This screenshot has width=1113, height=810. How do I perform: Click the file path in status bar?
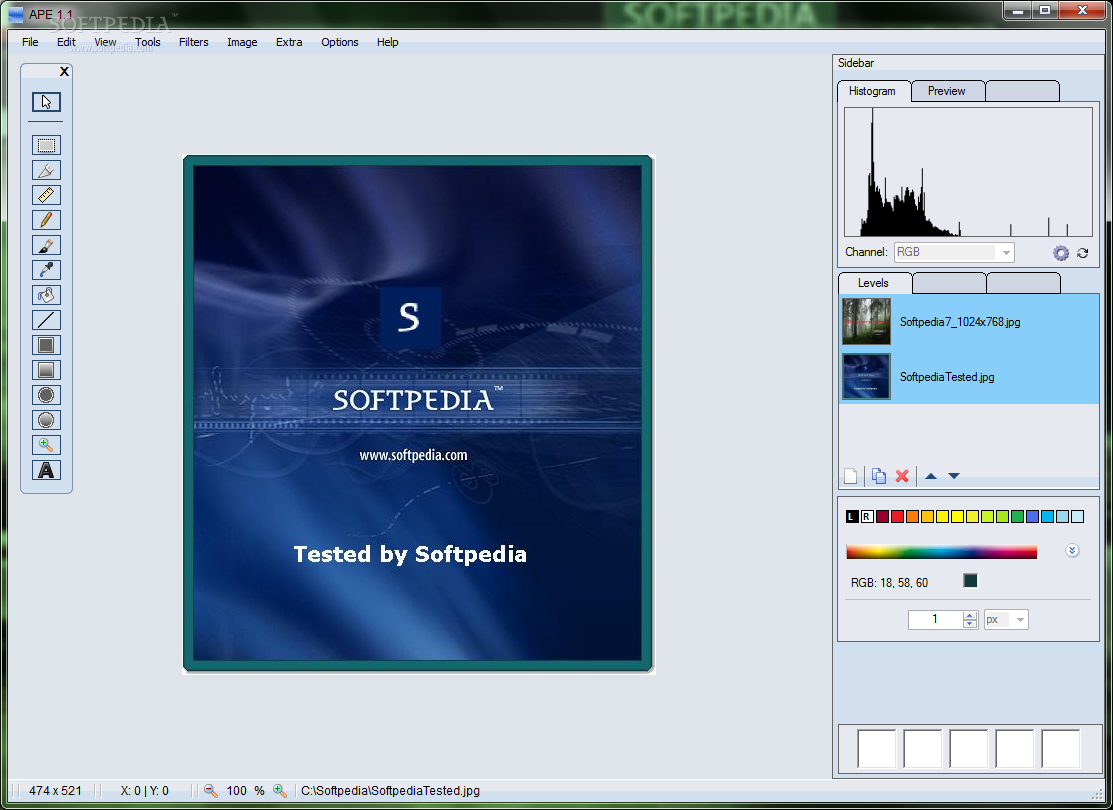coord(390,790)
